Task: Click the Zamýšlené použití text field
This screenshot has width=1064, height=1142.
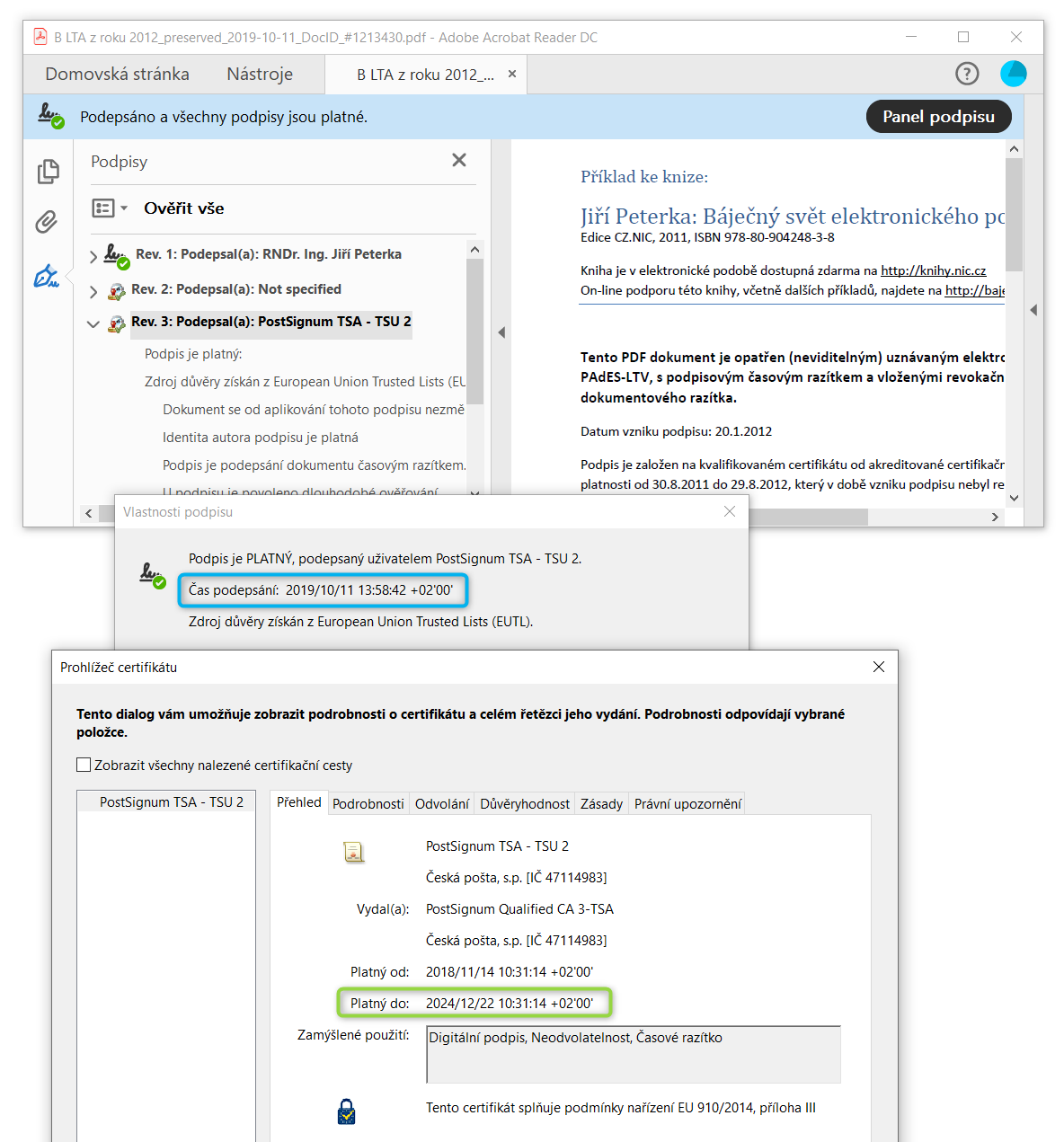Action: click(634, 1055)
